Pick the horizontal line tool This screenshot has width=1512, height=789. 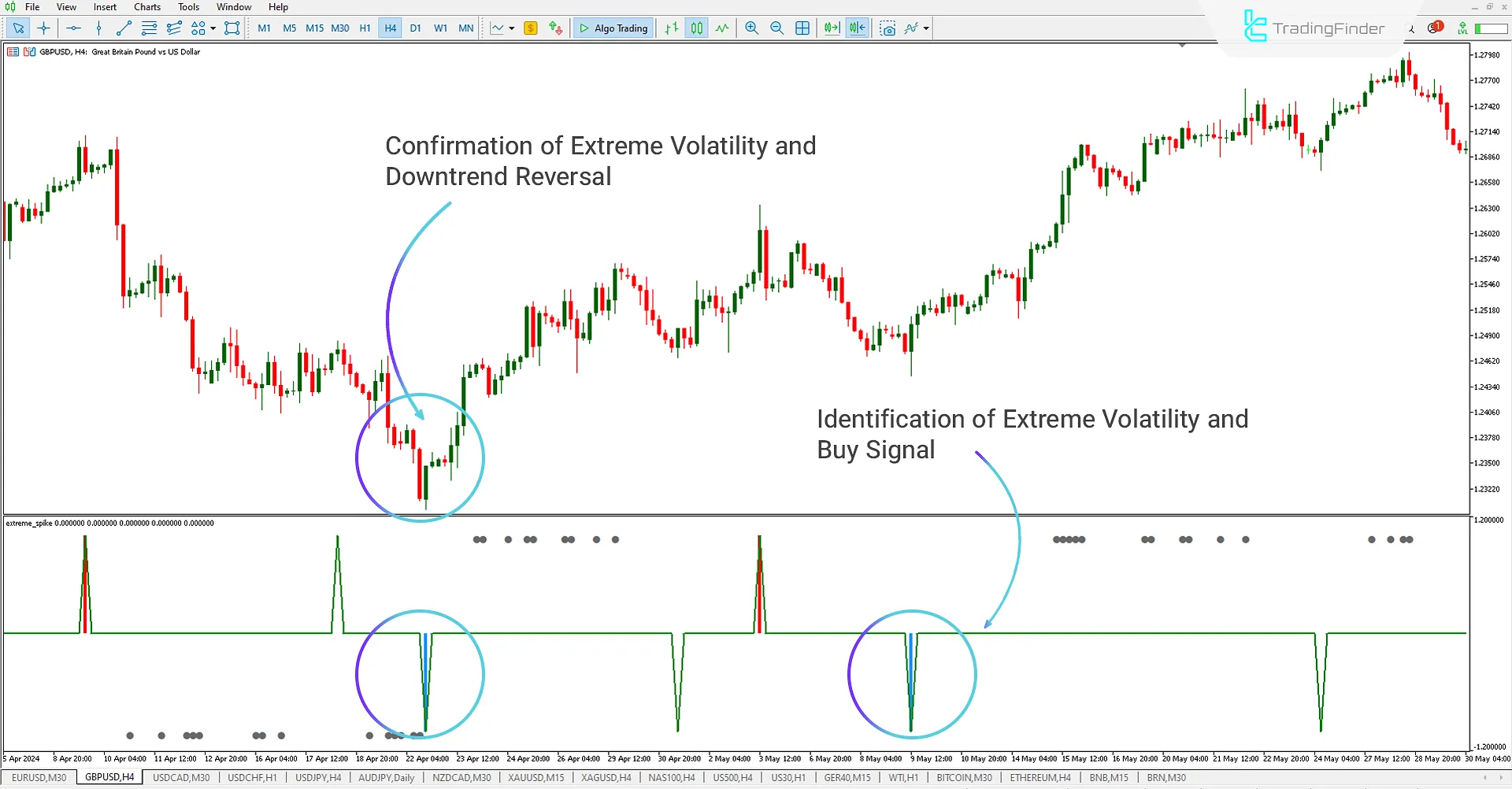[x=73, y=28]
